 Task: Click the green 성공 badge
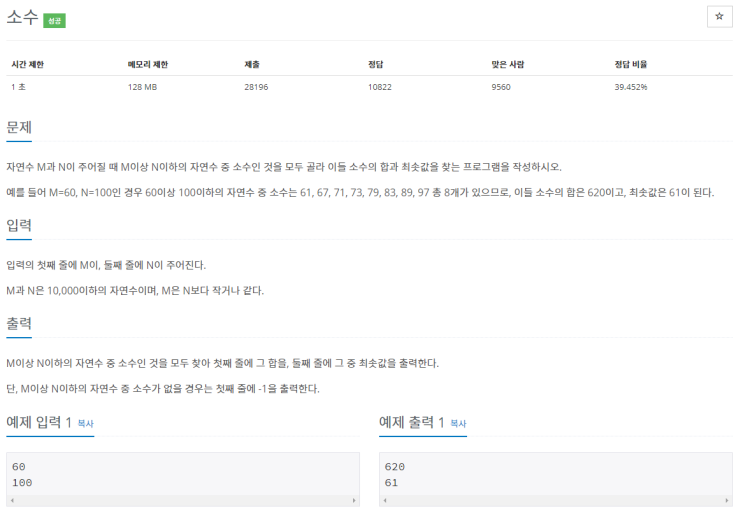pyautogui.click(x=54, y=21)
